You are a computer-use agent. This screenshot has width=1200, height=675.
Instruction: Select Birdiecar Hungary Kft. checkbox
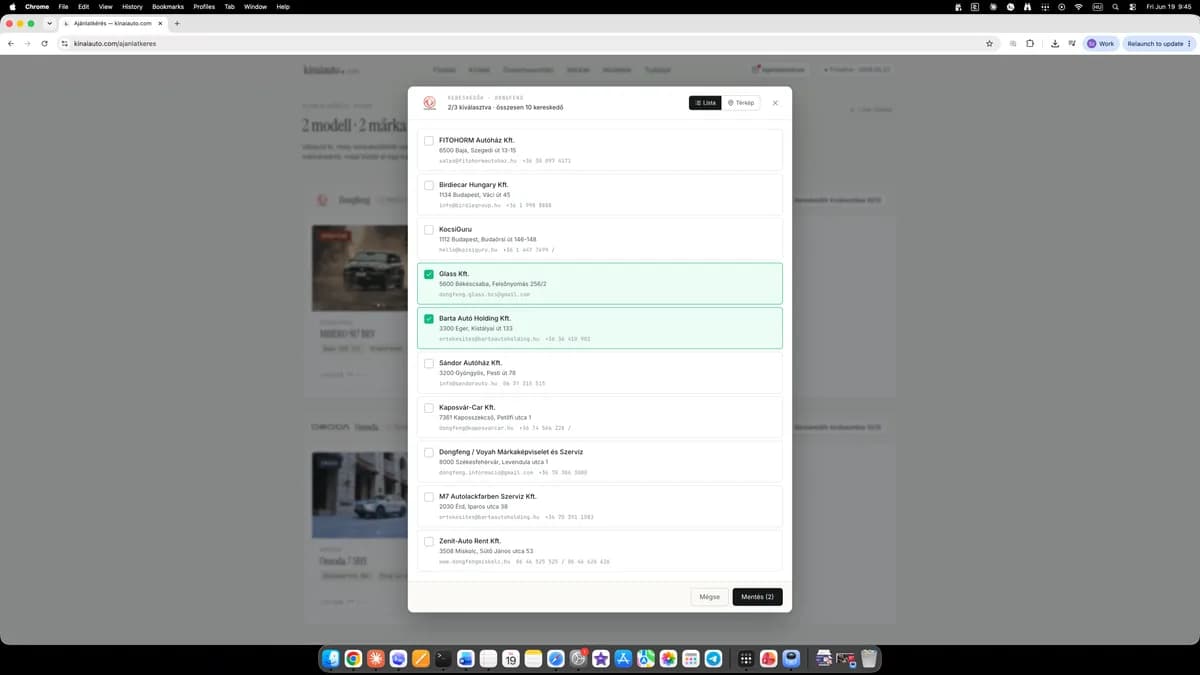[429, 185]
